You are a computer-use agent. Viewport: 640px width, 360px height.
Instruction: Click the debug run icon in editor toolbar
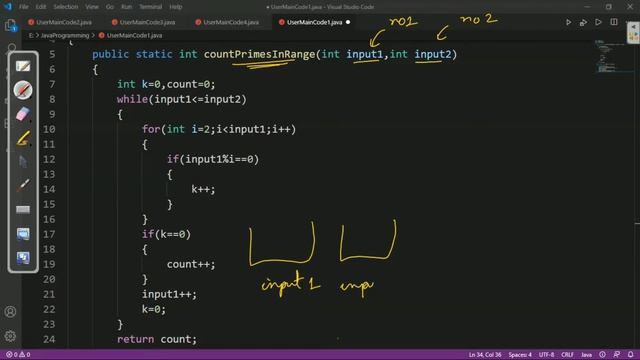tap(583, 22)
